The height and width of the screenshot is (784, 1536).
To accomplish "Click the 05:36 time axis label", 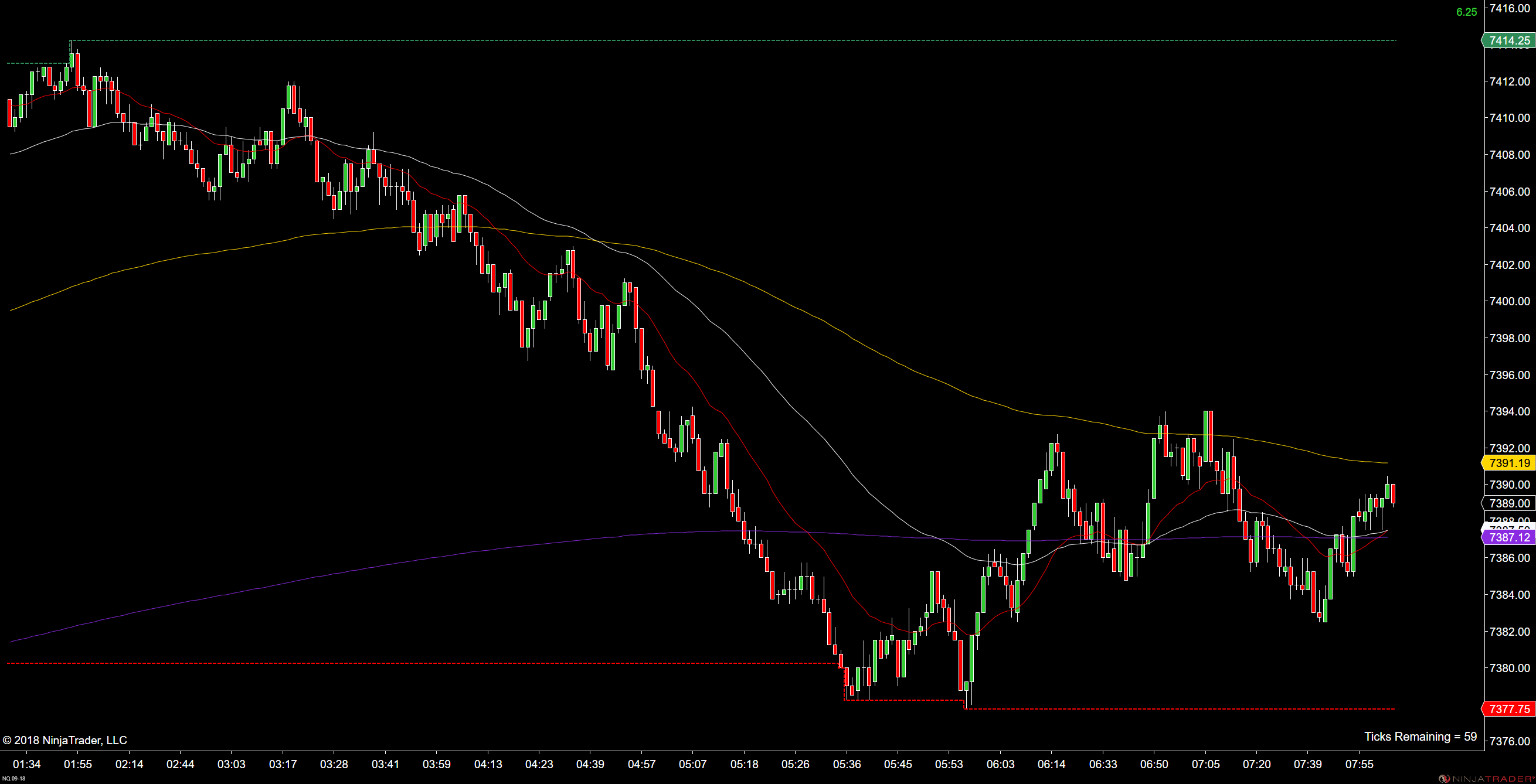I will pyautogui.click(x=847, y=764).
